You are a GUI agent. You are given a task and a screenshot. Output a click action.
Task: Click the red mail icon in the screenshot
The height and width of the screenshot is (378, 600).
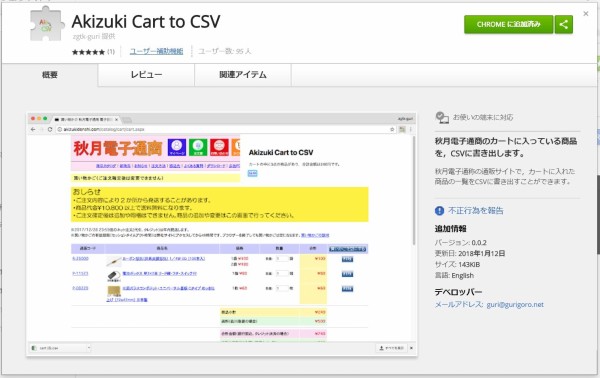(219, 147)
